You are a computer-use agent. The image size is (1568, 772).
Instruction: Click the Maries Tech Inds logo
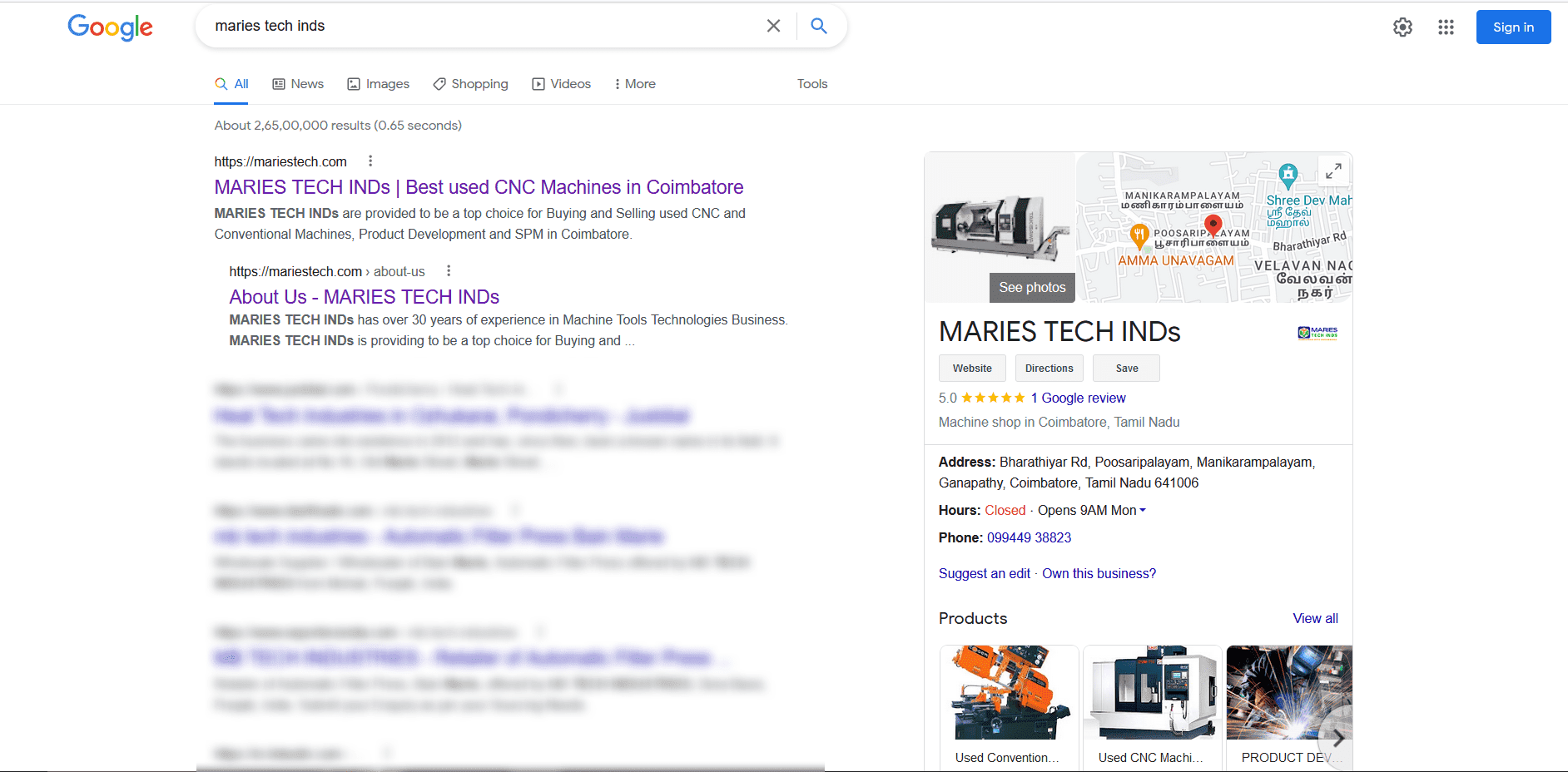click(x=1317, y=333)
